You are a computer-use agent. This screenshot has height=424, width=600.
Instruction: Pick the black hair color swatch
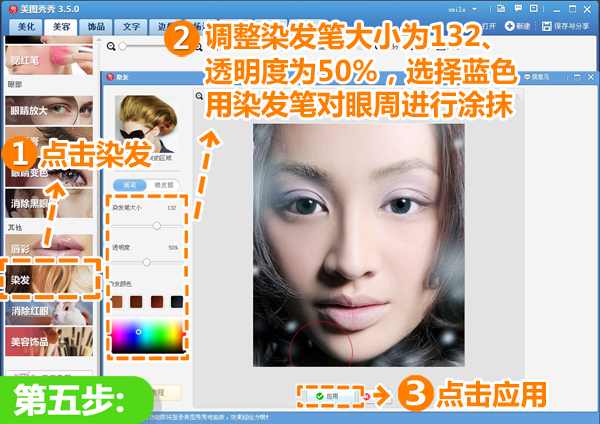pos(177,302)
